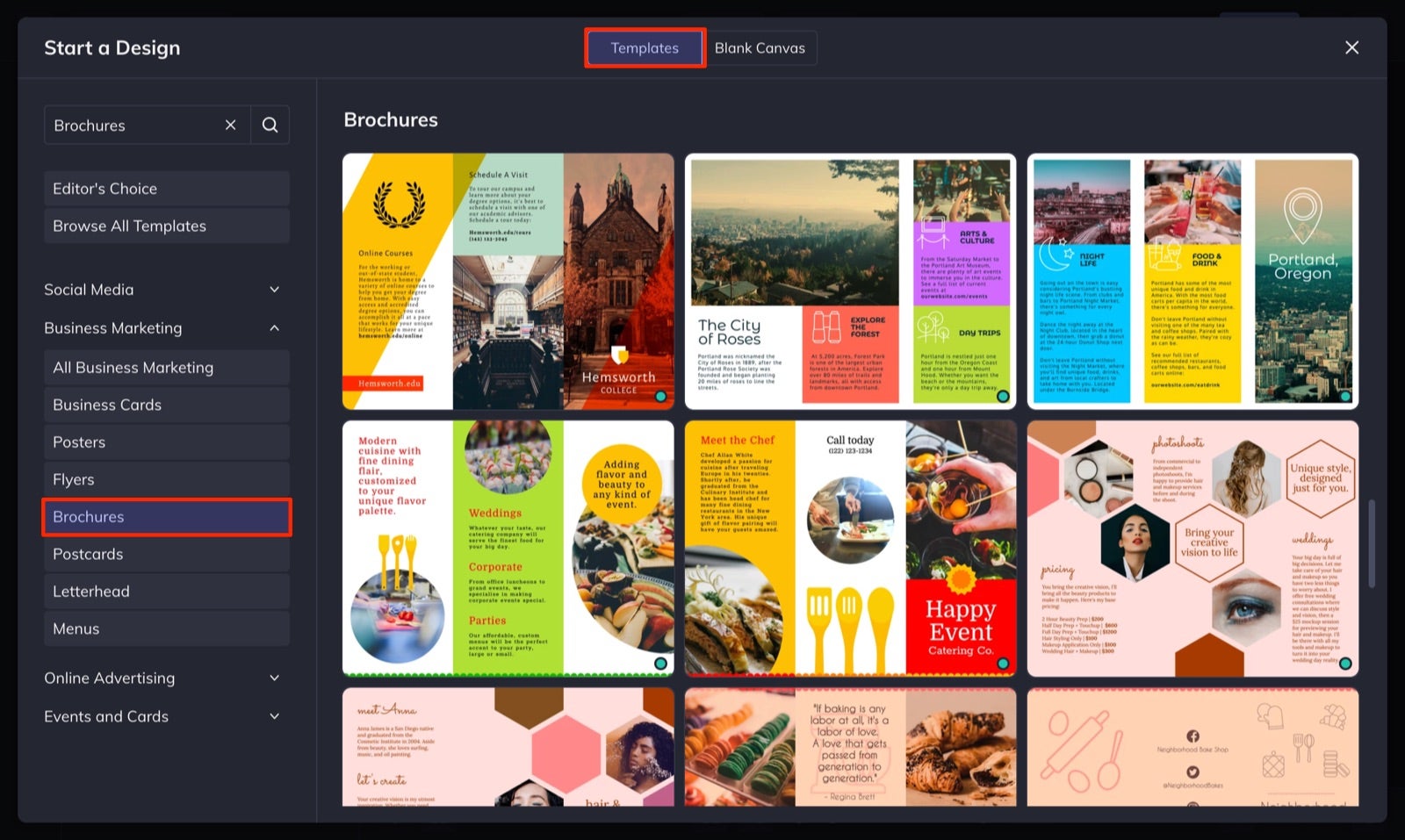
Task: Switch to the Blank Canvas tab
Action: (x=760, y=47)
